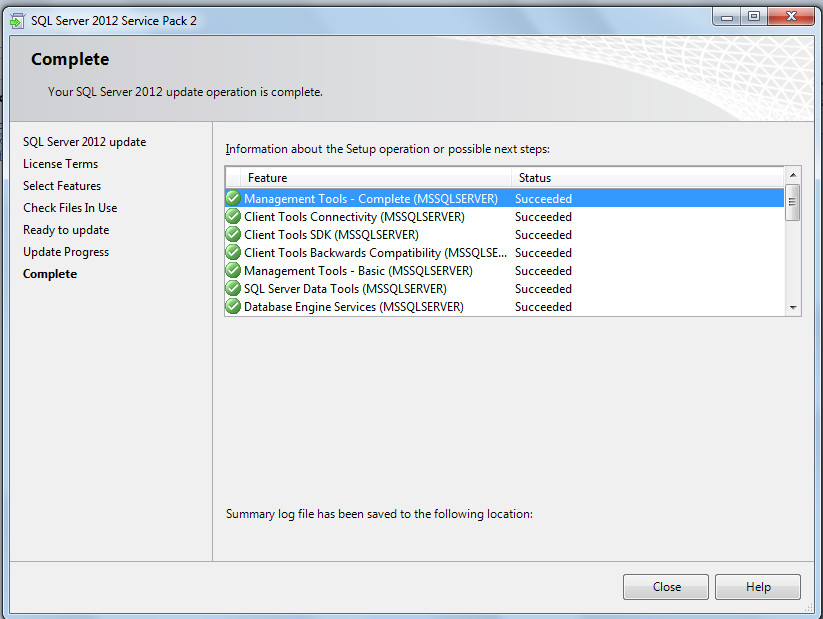Click Succeeded status for Client Tools Connectivity
Screen dimensions: 823x619
coord(543,216)
